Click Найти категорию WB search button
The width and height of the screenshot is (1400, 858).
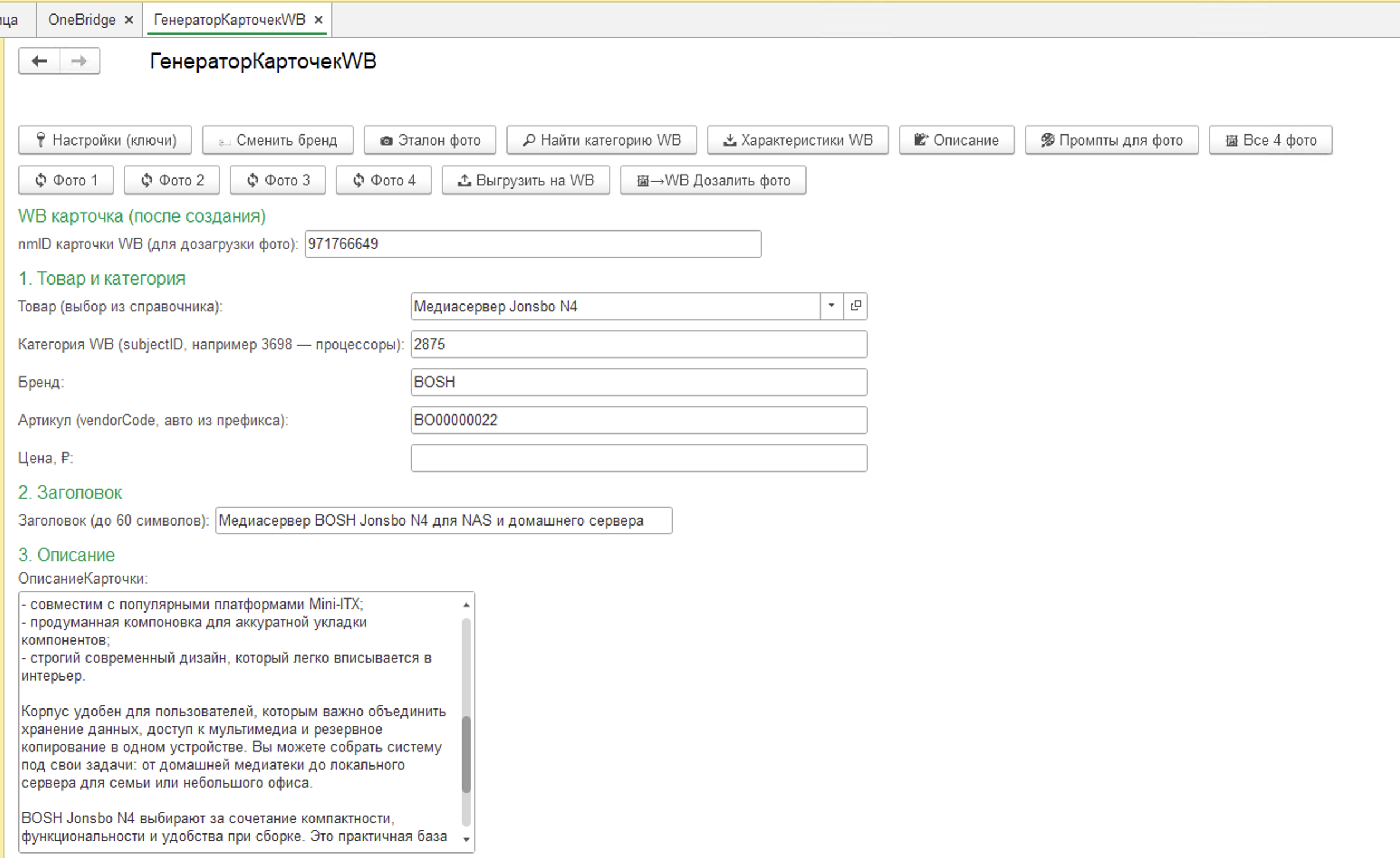pos(602,141)
